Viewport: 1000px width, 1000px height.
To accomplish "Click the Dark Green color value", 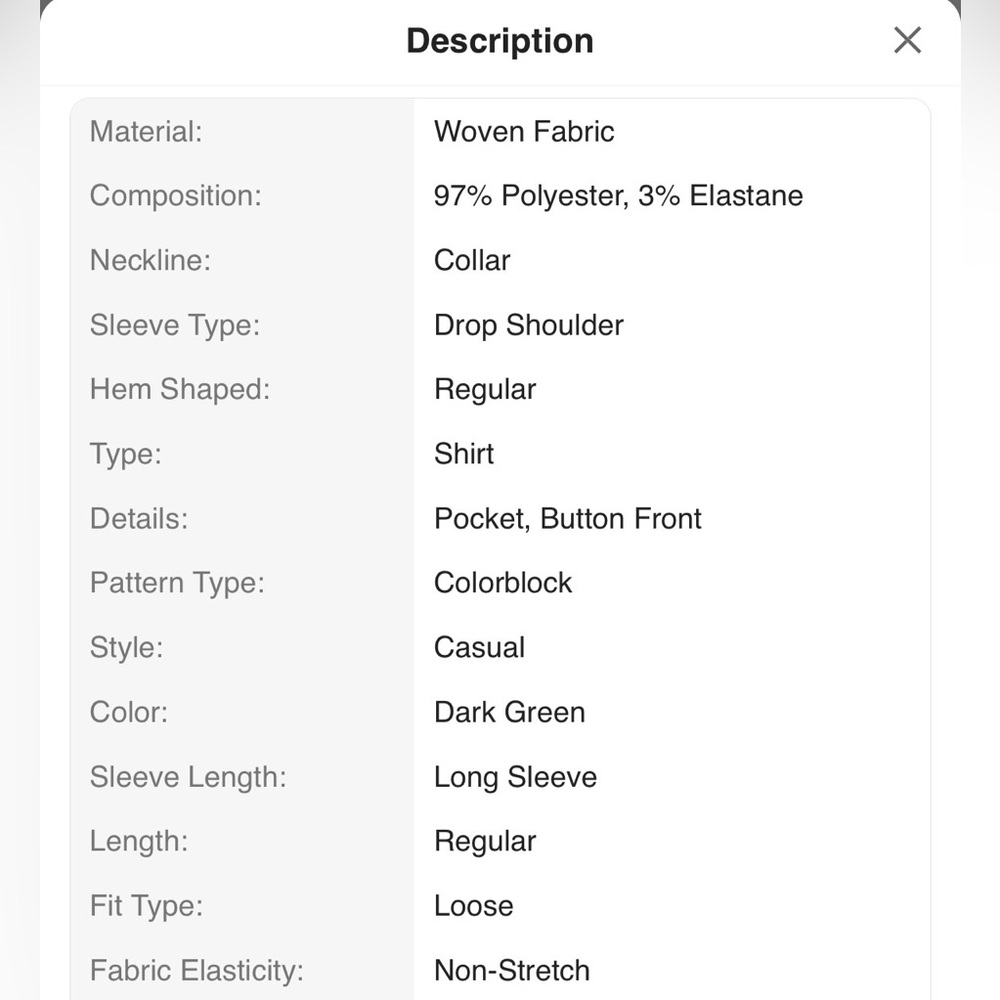I will (509, 712).
